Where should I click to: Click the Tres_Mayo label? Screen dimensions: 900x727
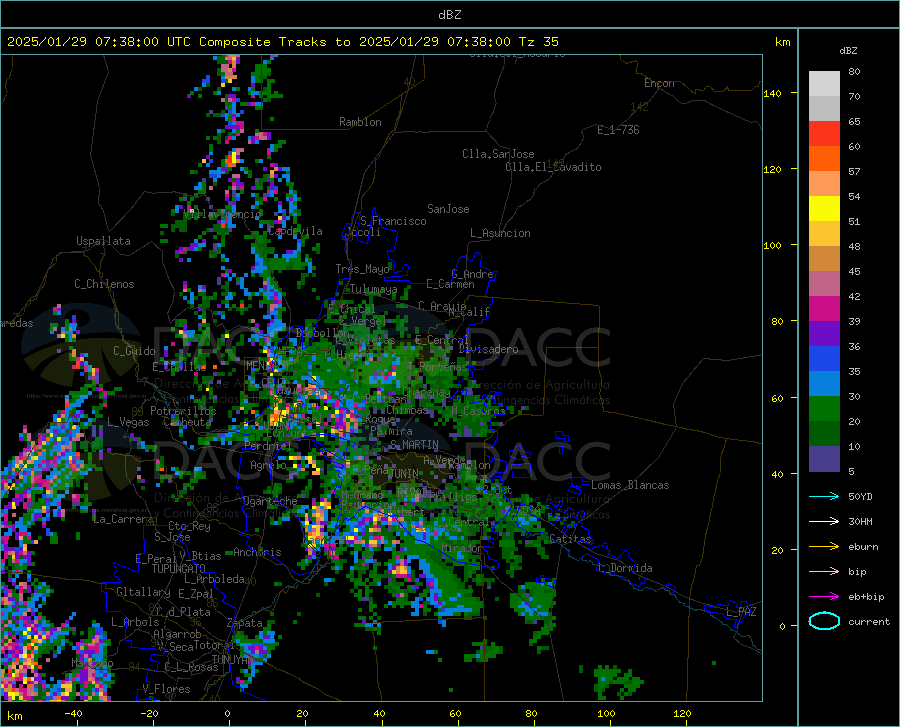(x=363, y=269)
